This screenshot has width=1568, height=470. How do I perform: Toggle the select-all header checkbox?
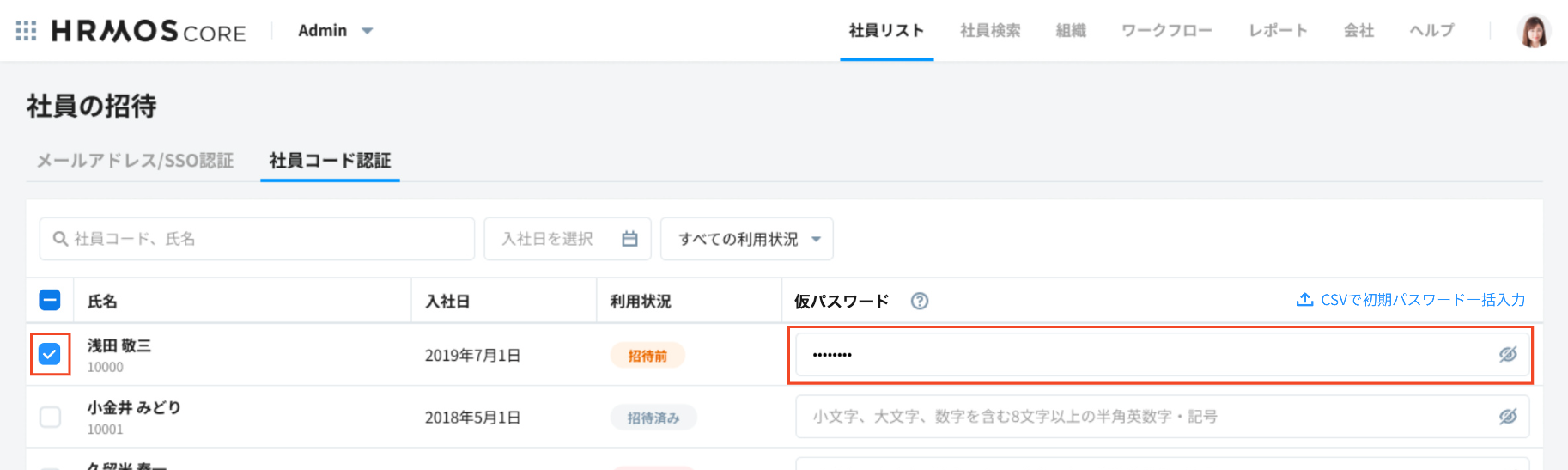pyautogui.click(x=50, y=300)
